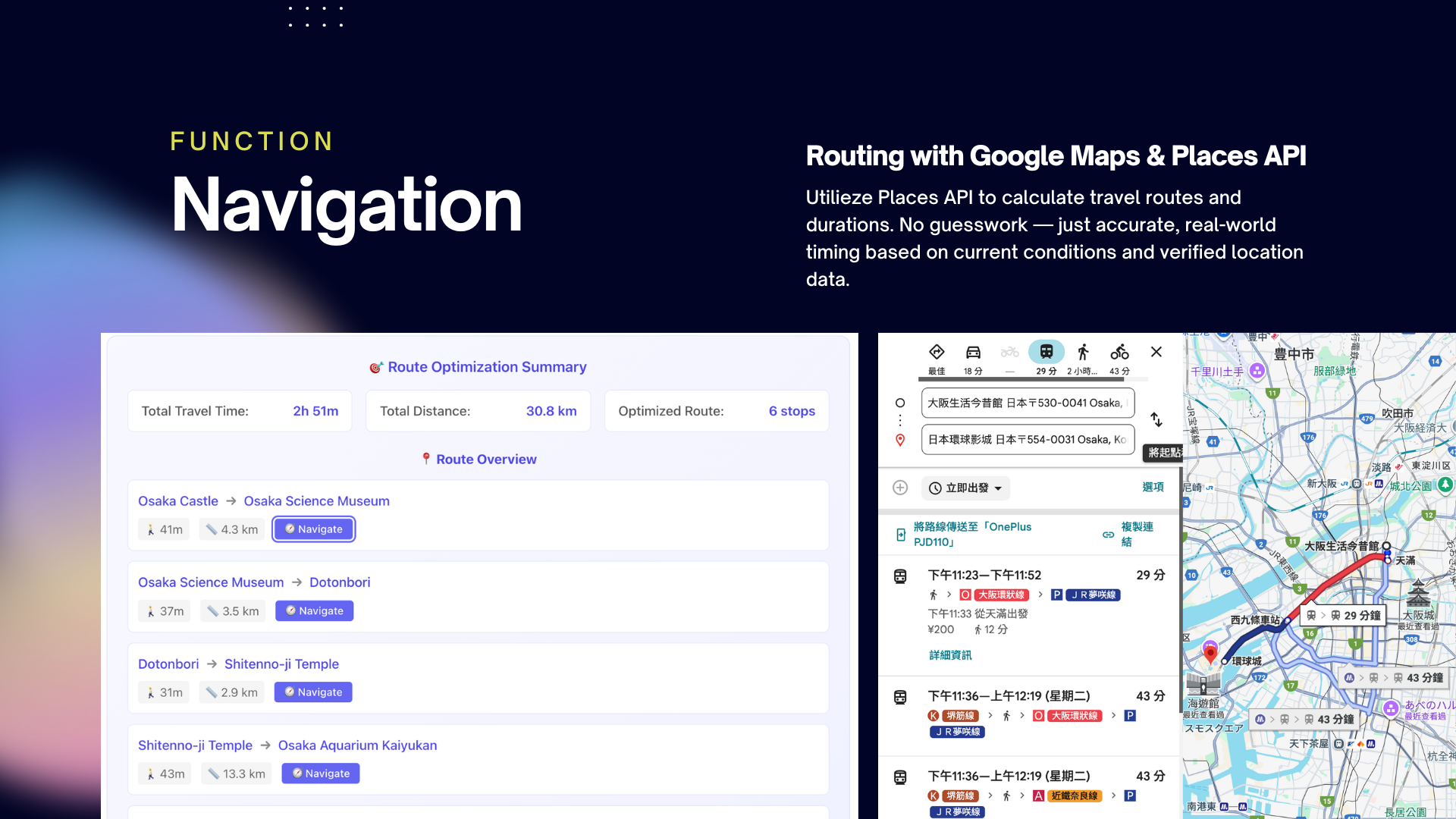This screenshot has height=819, width=1456.
Task: Navigate from Osaka Castle to Science Museum
Action: 313,529
